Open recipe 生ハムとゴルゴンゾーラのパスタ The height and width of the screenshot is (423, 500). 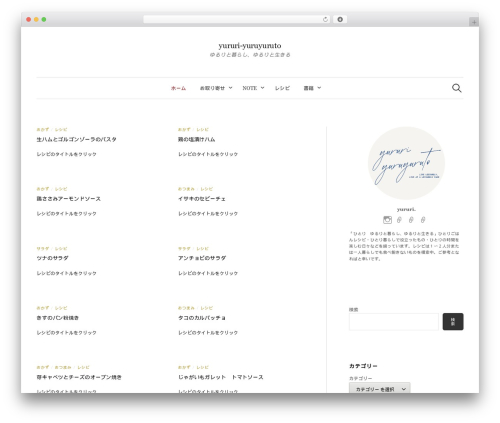[76, 139]
